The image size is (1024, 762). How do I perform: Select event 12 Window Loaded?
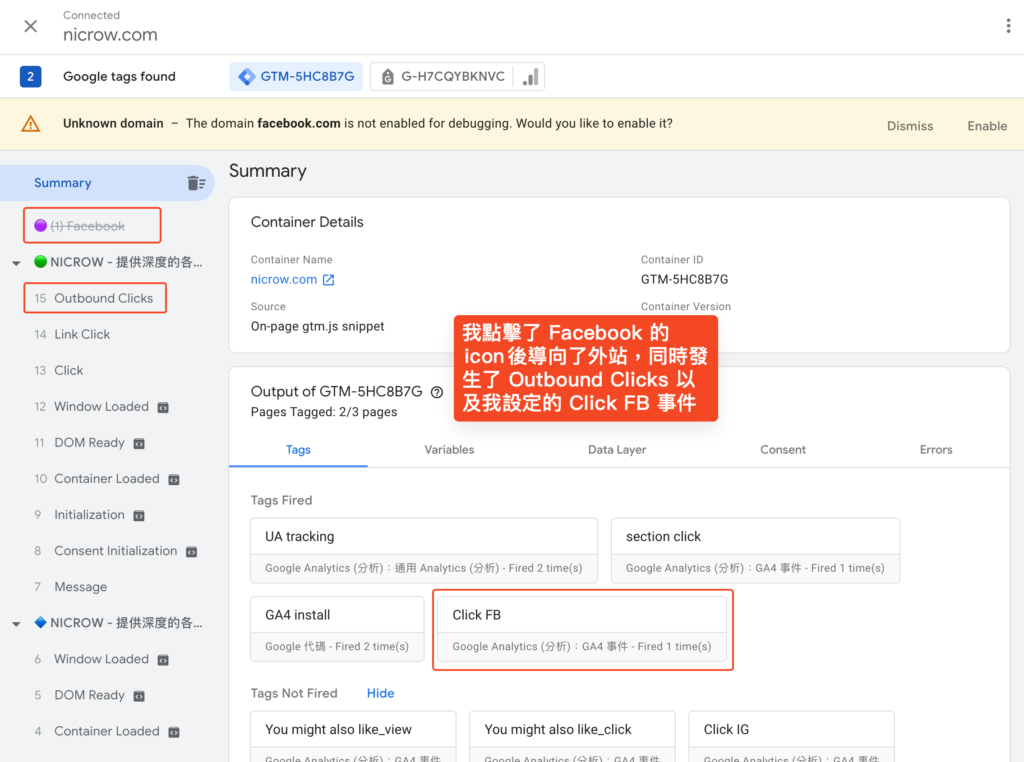coord(91,406)
